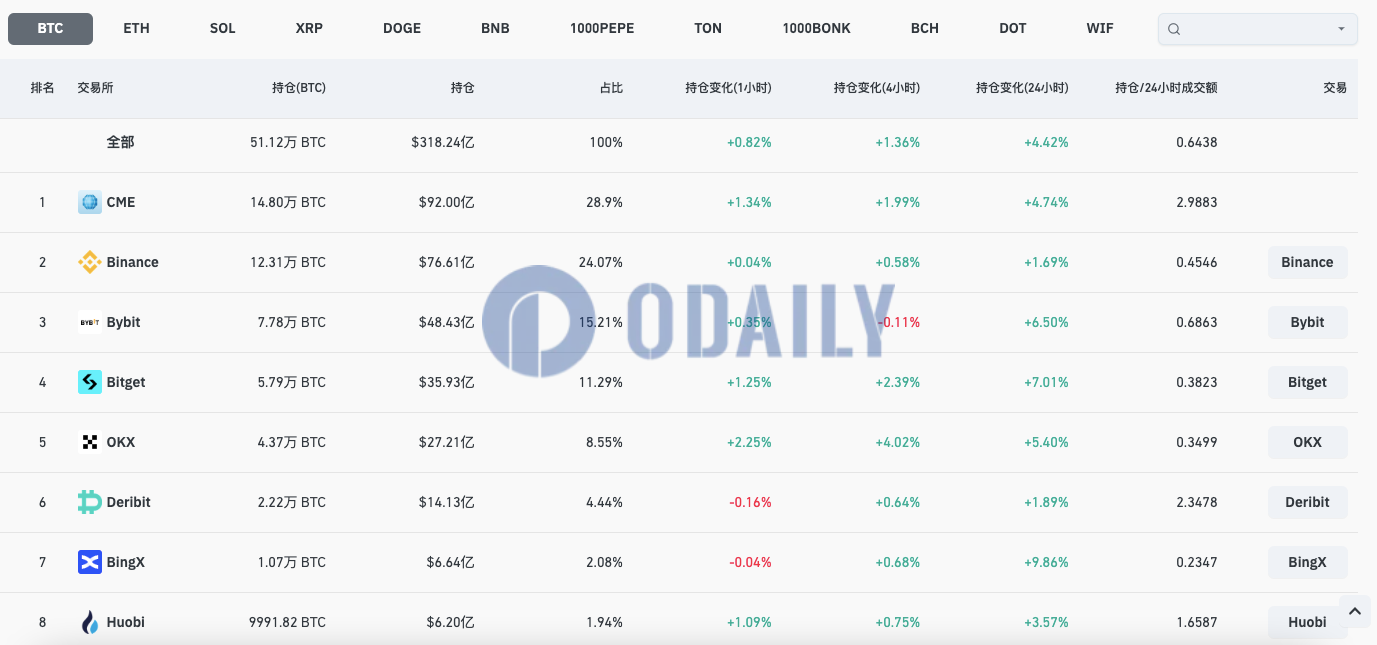Click Binance's $76.61亿 value
This screenshot has width=1377, height=645.
point(447,262)
